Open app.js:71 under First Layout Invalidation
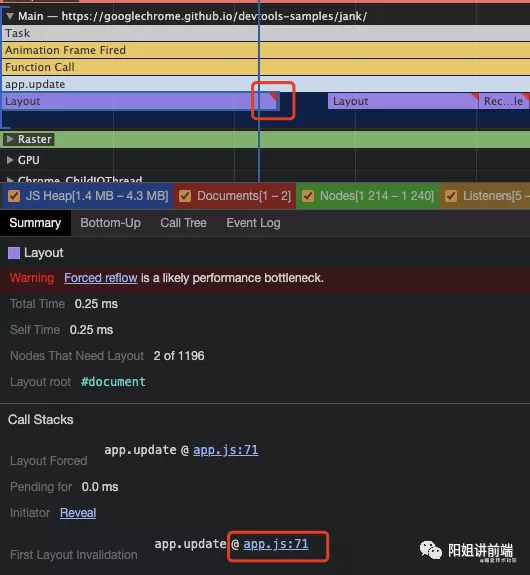 click(x=276, y=544)
